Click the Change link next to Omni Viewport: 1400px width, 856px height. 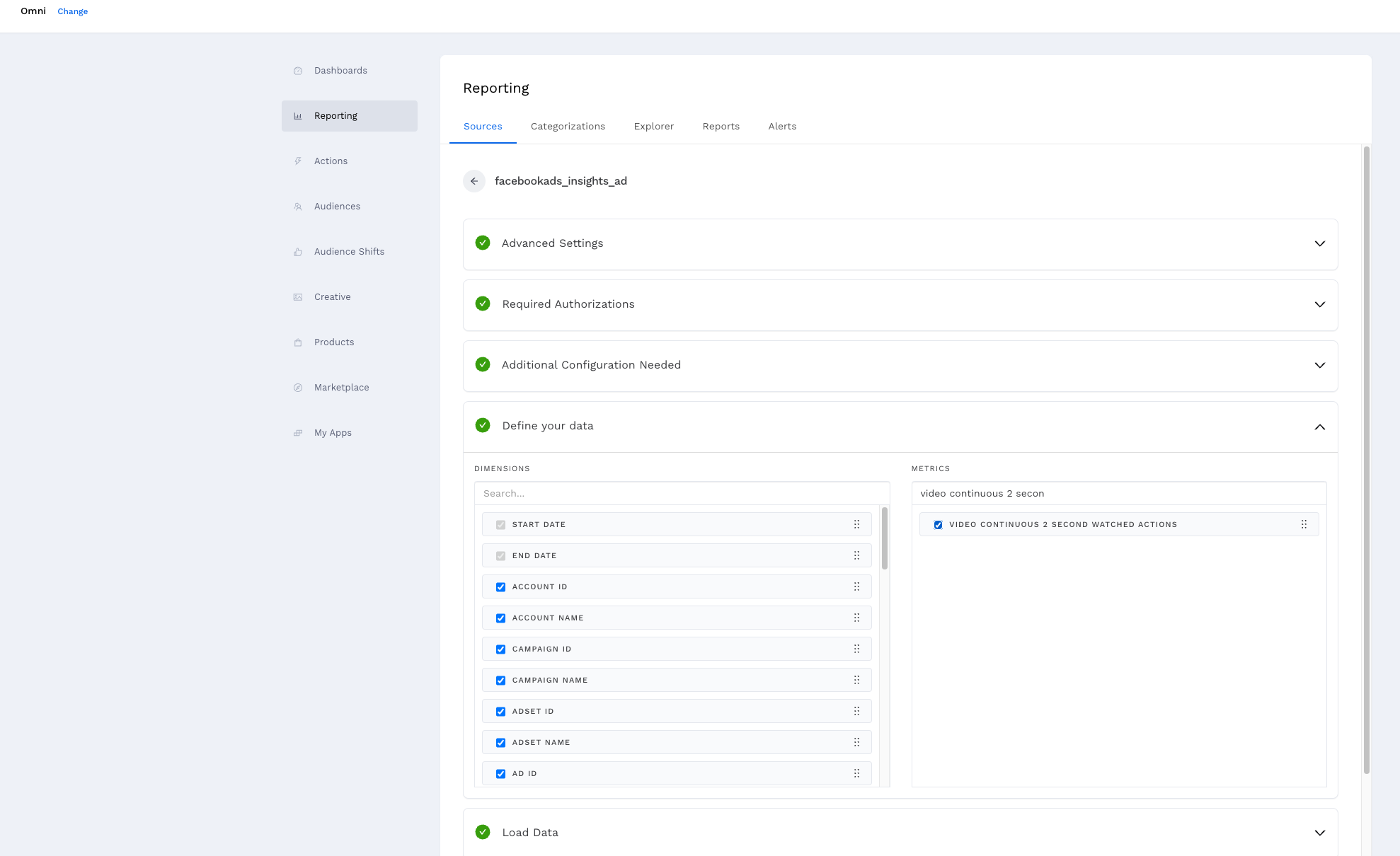(x=72, y=11)
